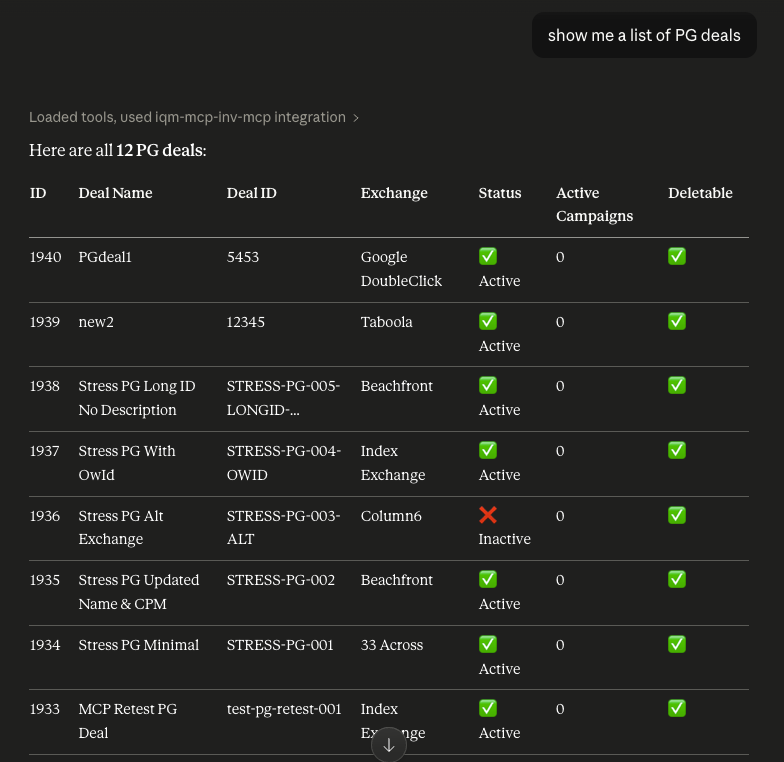The height and width of the screenshot is (762, 784).
Task: Click the 'PGdeal1' deal name cell
Action: click(x=105, y=257)
